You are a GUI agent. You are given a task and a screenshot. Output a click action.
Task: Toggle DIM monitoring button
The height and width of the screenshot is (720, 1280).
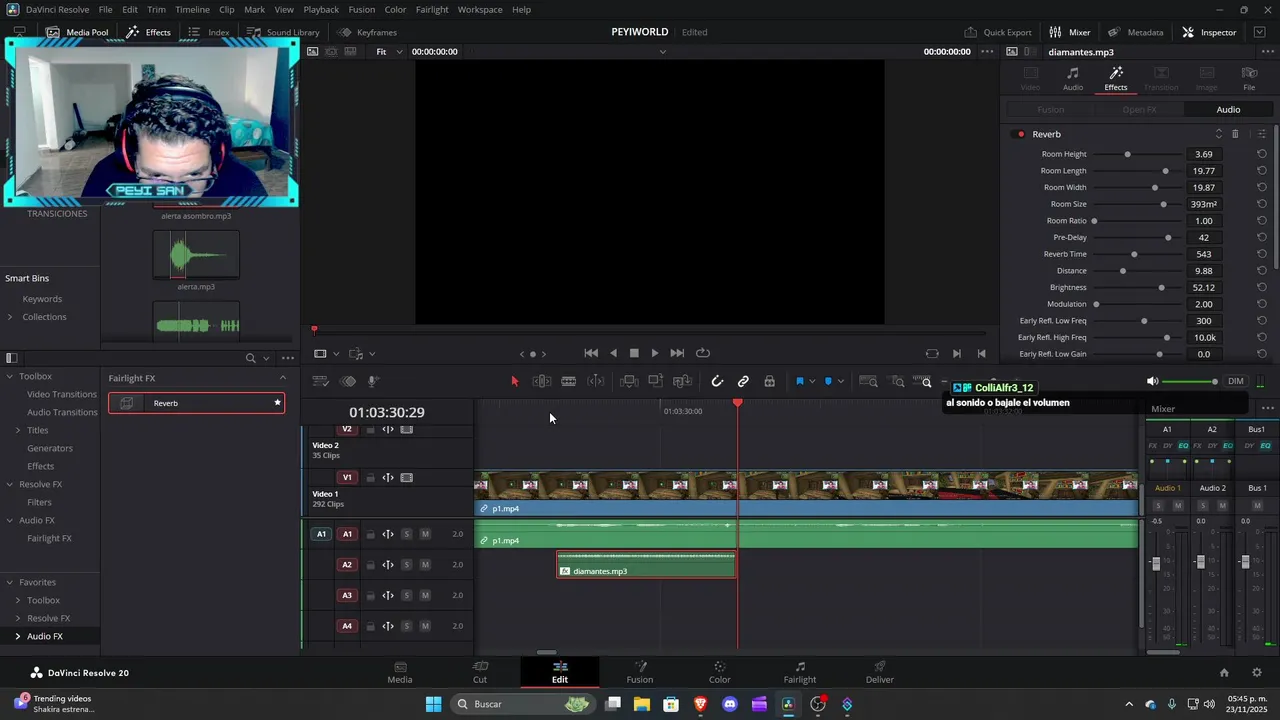click(1236, 381)
